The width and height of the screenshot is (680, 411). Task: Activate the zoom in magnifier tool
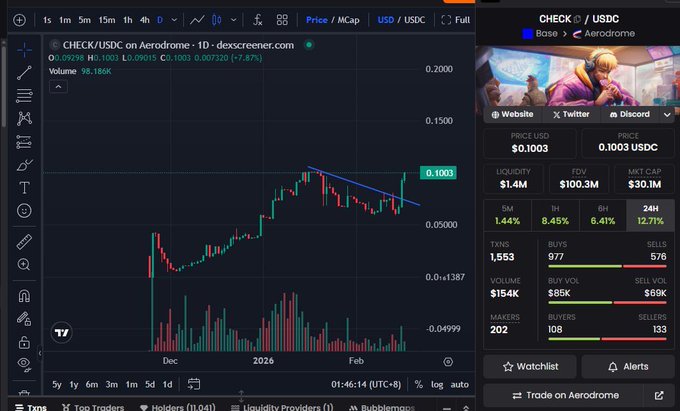click(x=24, y=264)
